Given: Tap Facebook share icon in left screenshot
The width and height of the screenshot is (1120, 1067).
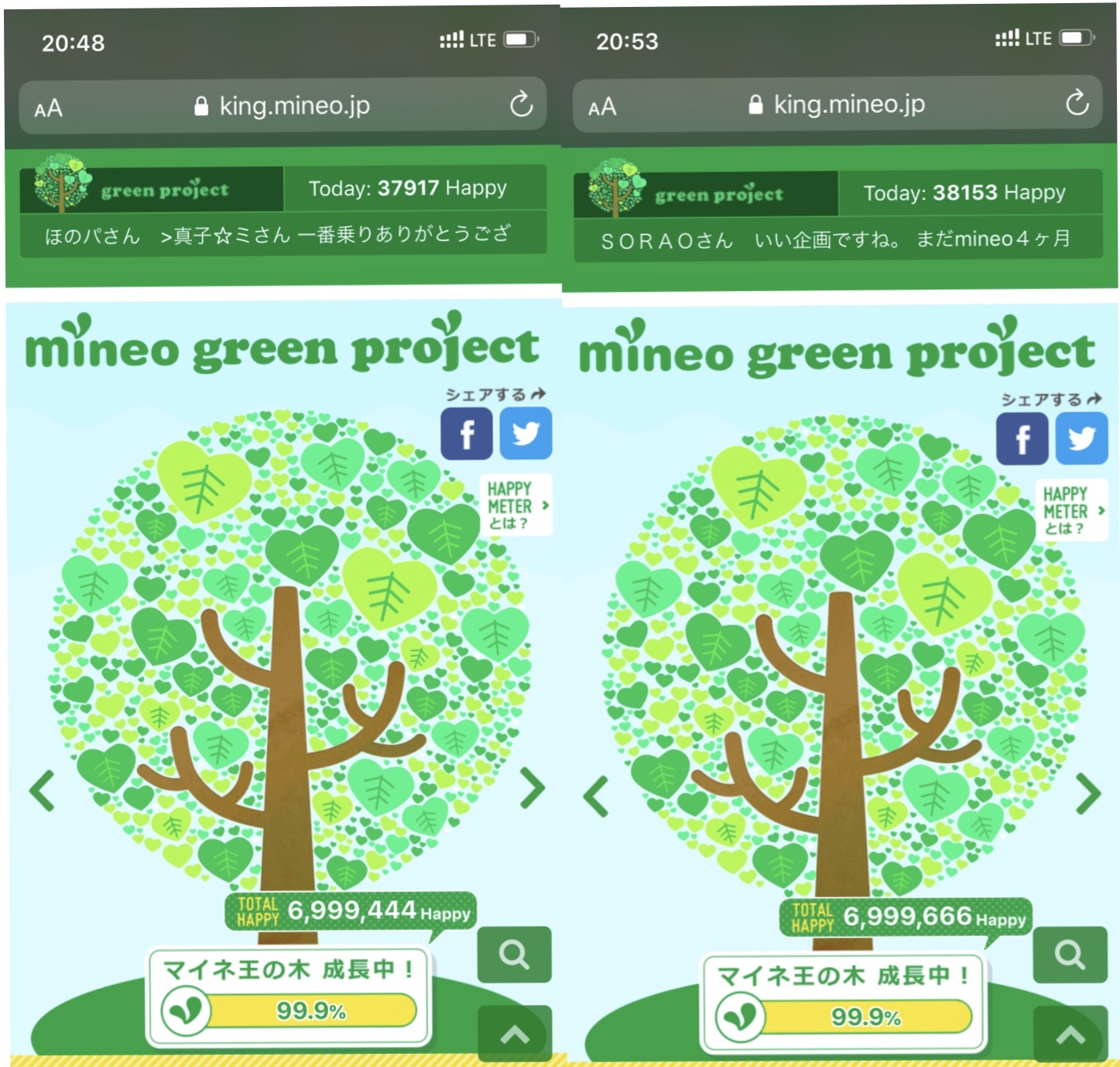Looking at the screenshot, I should (467, 434).
